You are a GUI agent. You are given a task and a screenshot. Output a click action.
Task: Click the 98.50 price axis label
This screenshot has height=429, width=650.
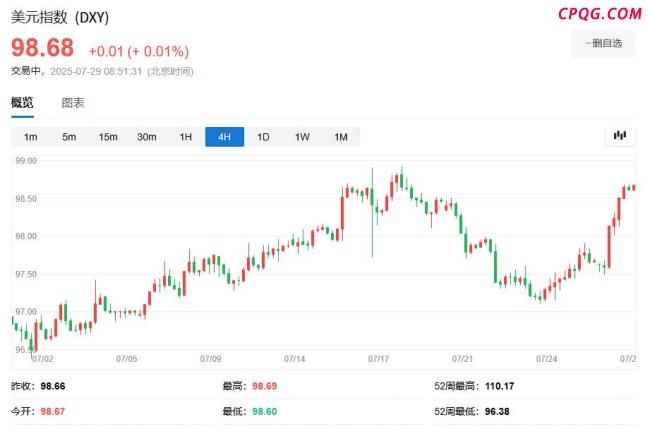pos(26,199)
